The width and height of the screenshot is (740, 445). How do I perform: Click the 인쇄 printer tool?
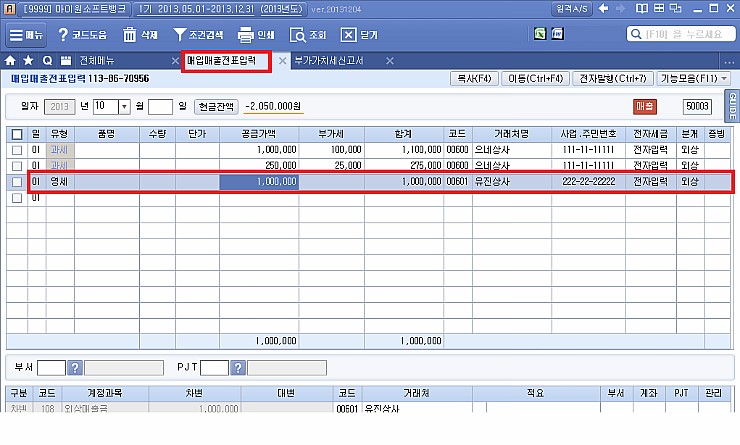pyautogui.click(x=256, y=35)
